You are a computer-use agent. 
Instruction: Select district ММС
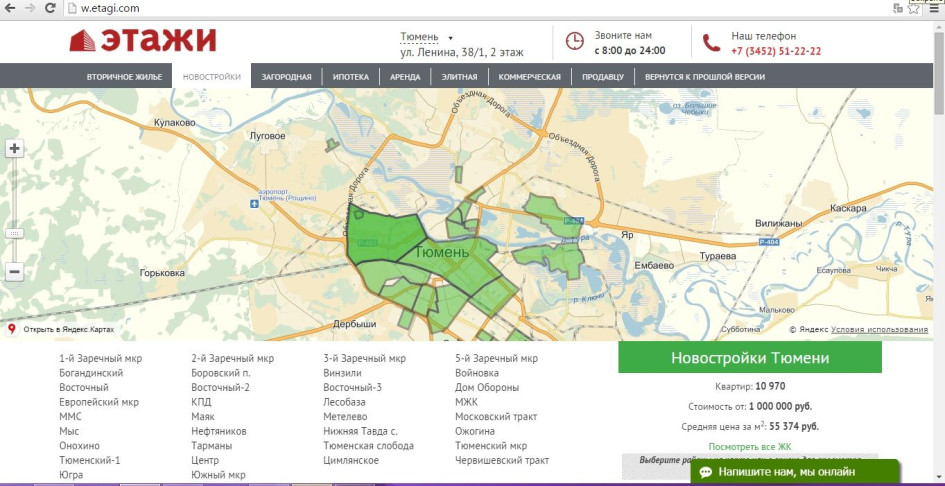coord(71,417)
